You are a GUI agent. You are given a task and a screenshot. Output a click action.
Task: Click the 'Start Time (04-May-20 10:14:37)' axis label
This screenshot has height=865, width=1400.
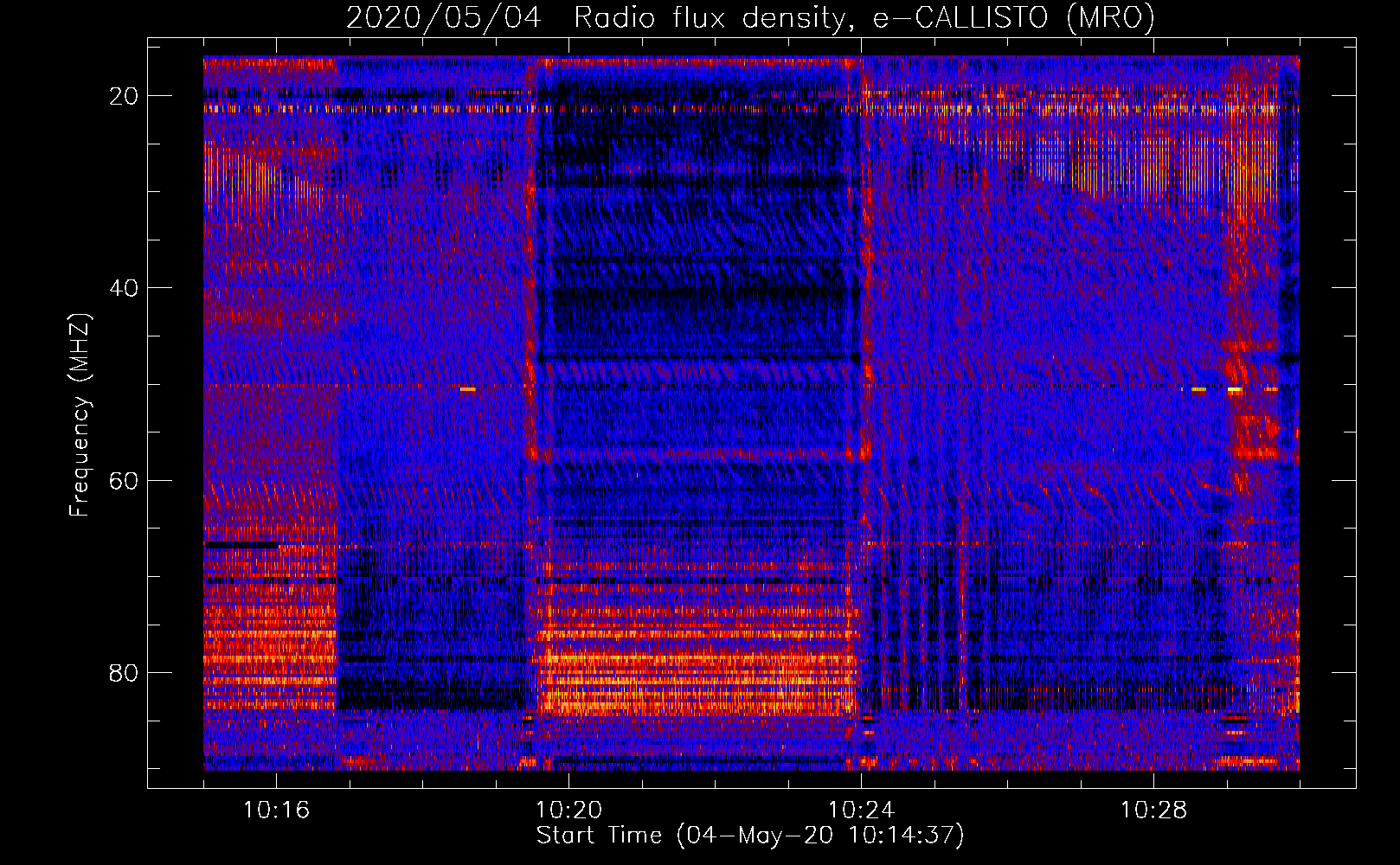[x=750, y=836]
